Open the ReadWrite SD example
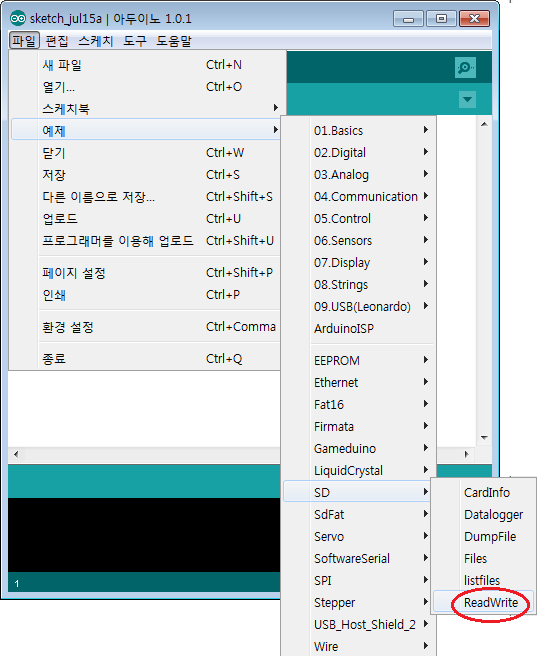Image resolution: width=537 pixels, height=656 pixels. pyautogui.click(x=483, y=602)
